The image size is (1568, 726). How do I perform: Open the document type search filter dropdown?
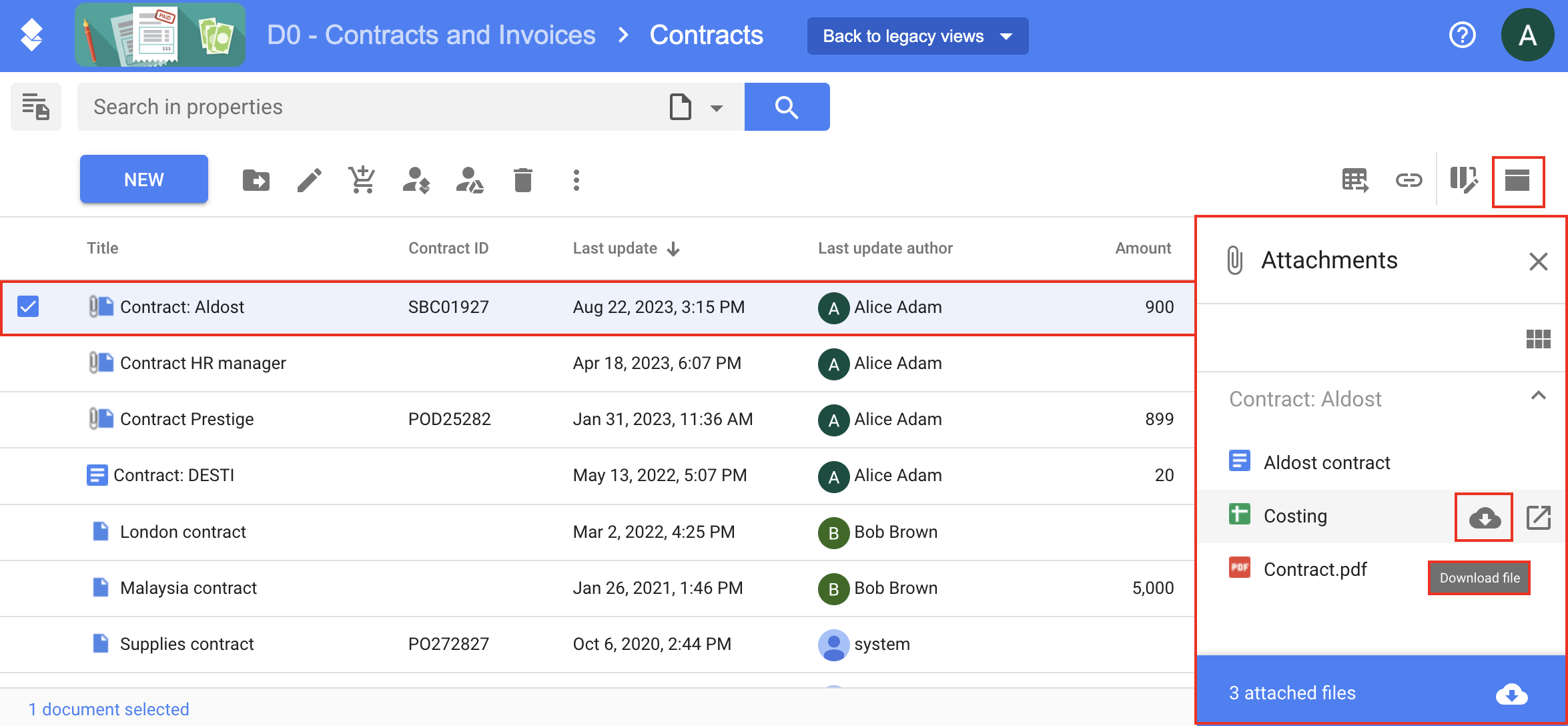(697, 107)
